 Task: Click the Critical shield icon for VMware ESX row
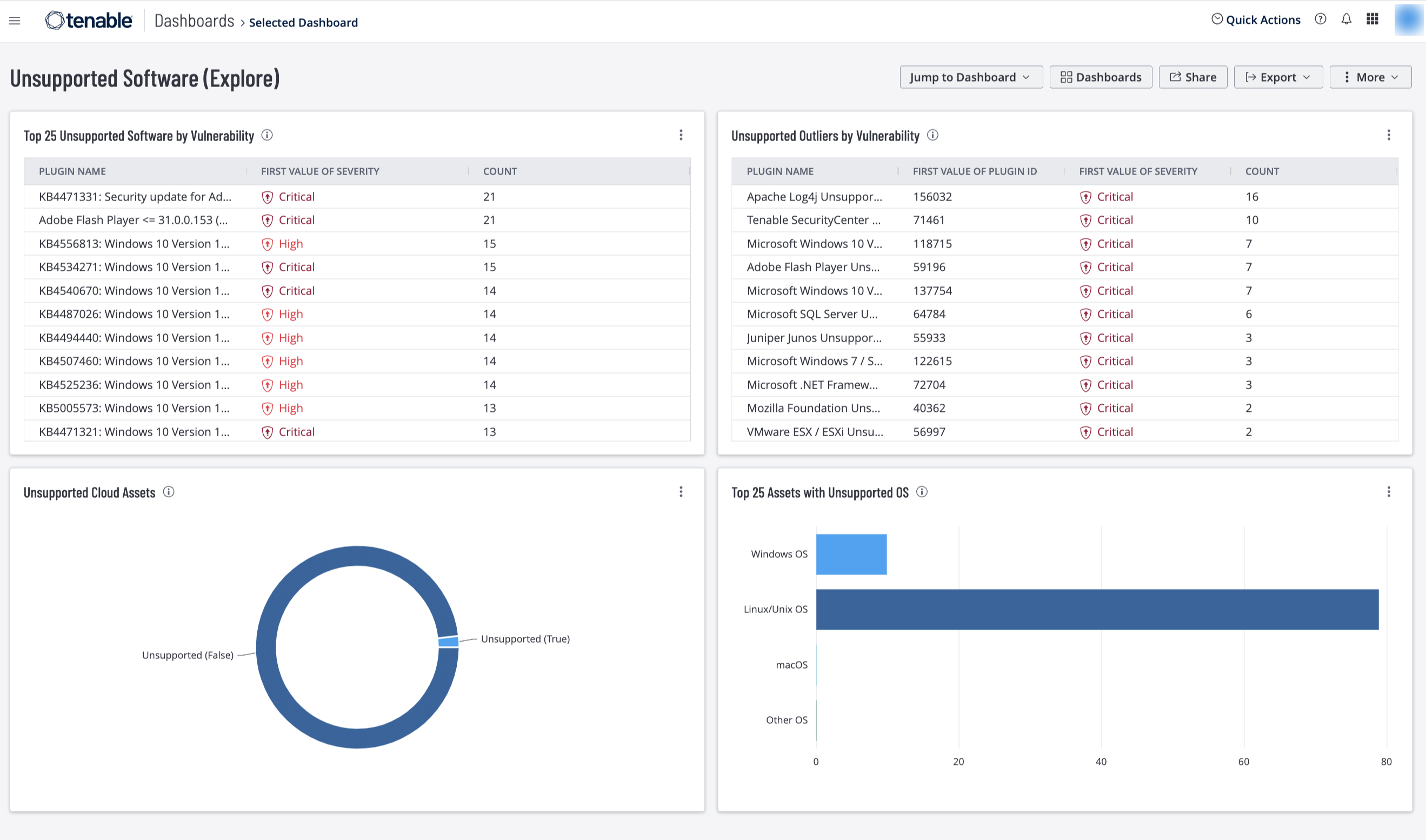[1085, 432]
